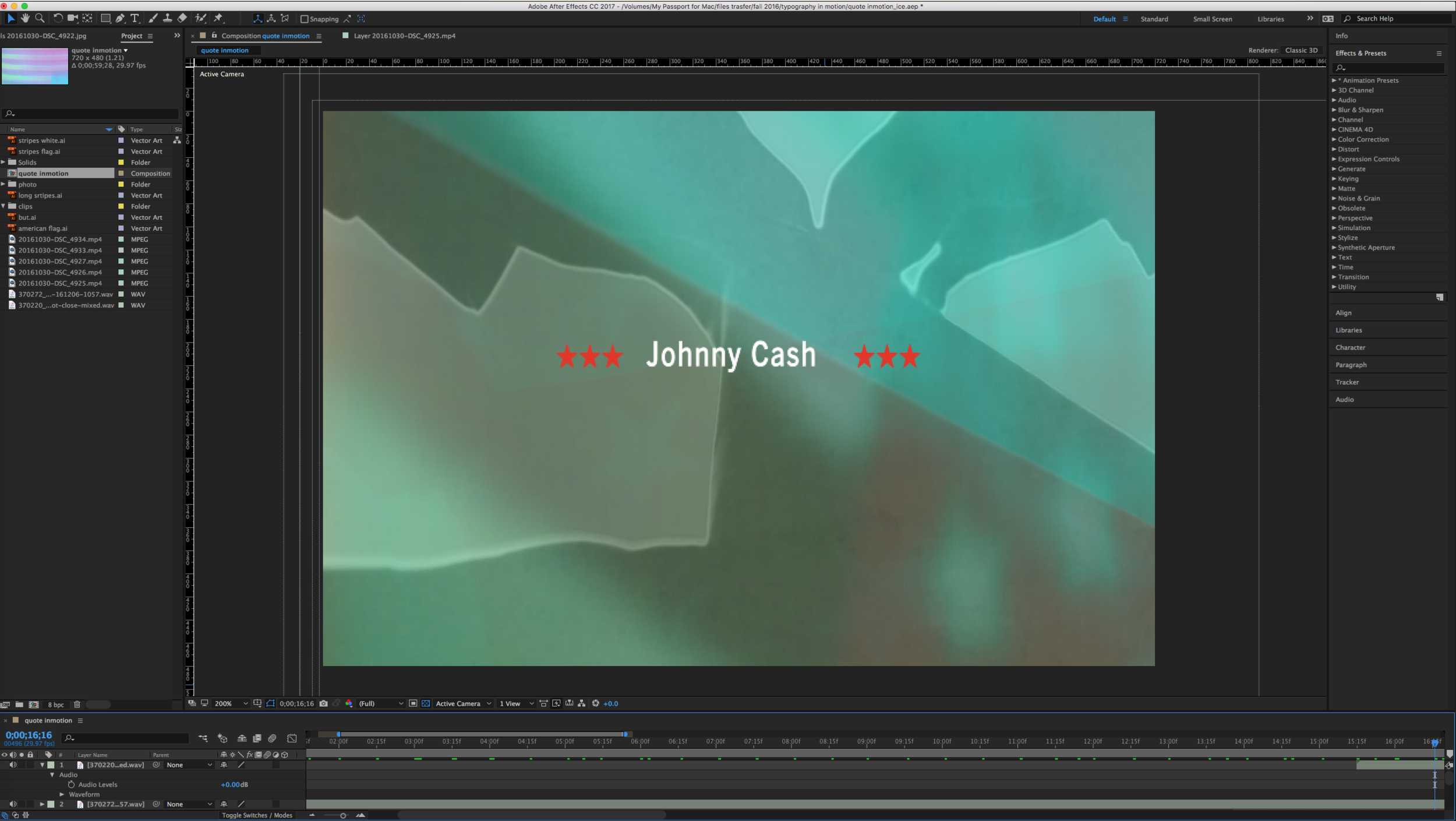Create a new folder in Project panel
Viewport: 1456px width, 821px height.
coord(19,704)
